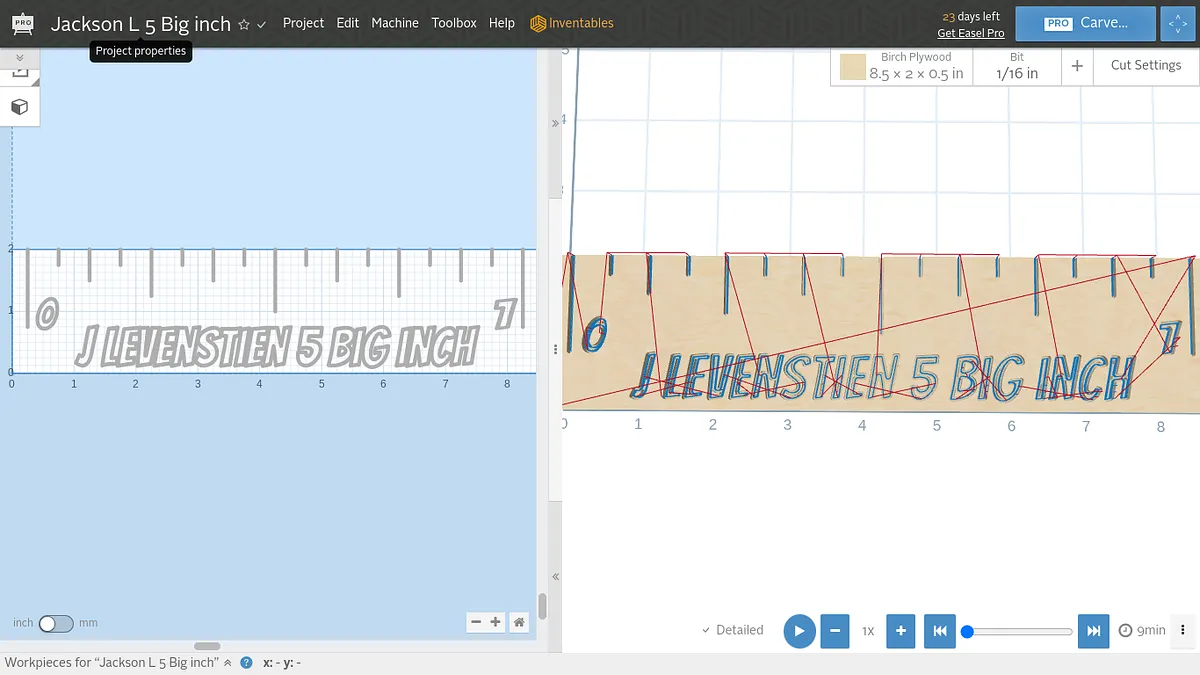Viewport: 1200px width, 675px height.
Task: Zoom in the design canvas with plus
Action: (x=496, y=622)
